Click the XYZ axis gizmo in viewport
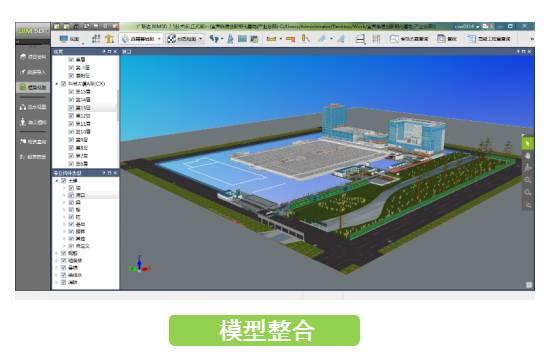 [140, 264]
